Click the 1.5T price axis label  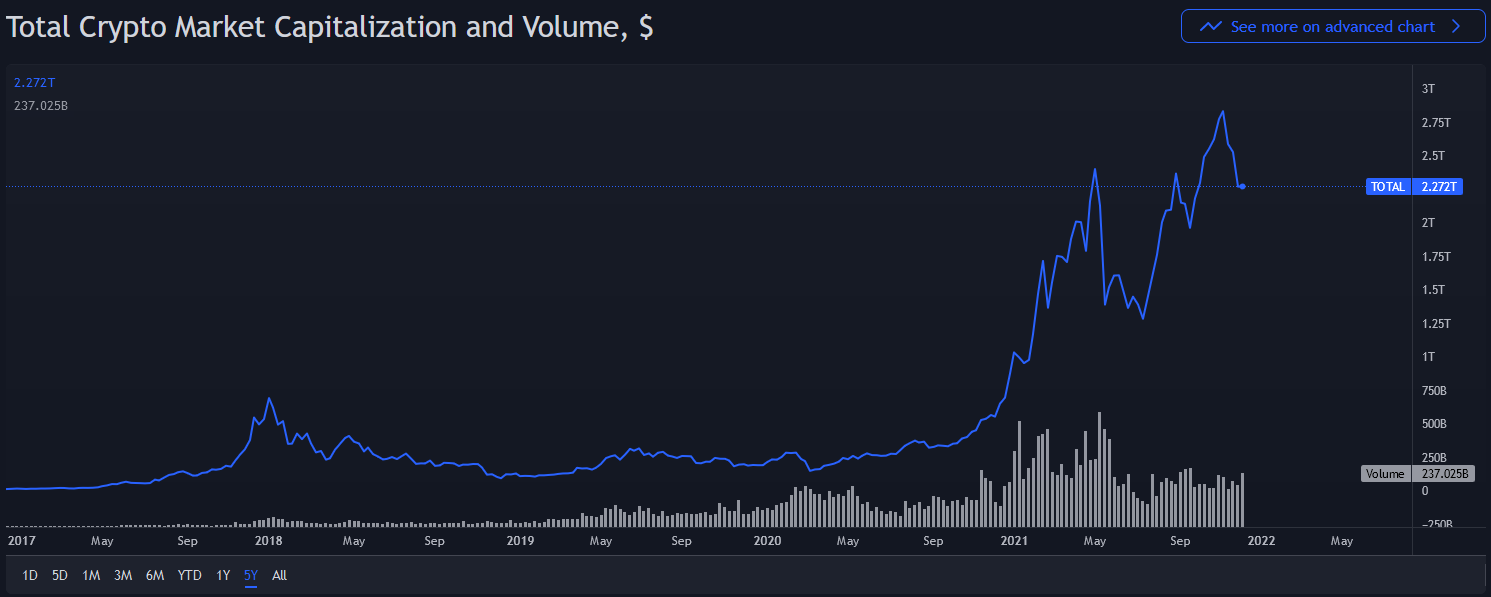(1433, 290)
